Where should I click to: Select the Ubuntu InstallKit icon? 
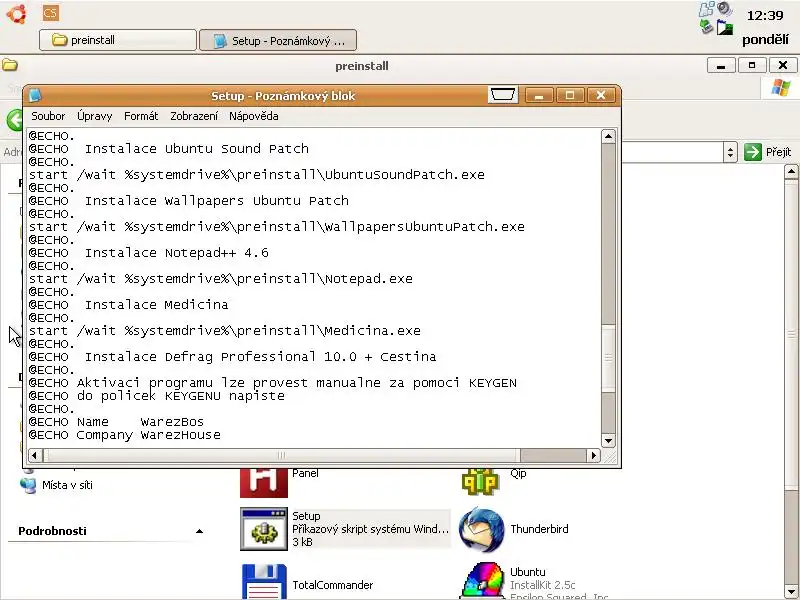[x=482, y=581]
